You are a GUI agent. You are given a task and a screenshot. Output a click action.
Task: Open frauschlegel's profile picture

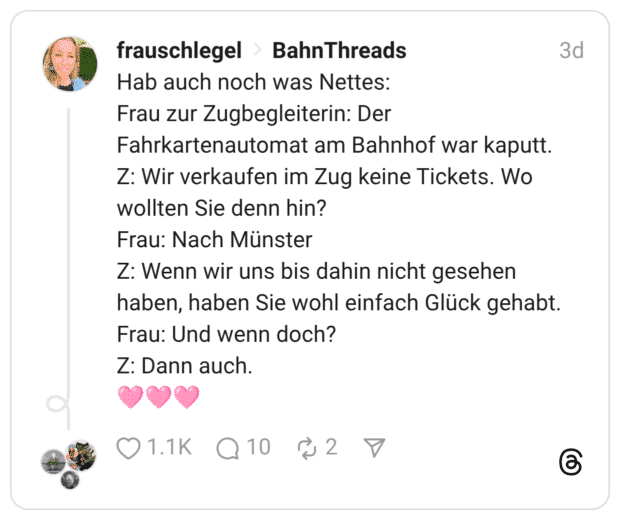(70, 64)
